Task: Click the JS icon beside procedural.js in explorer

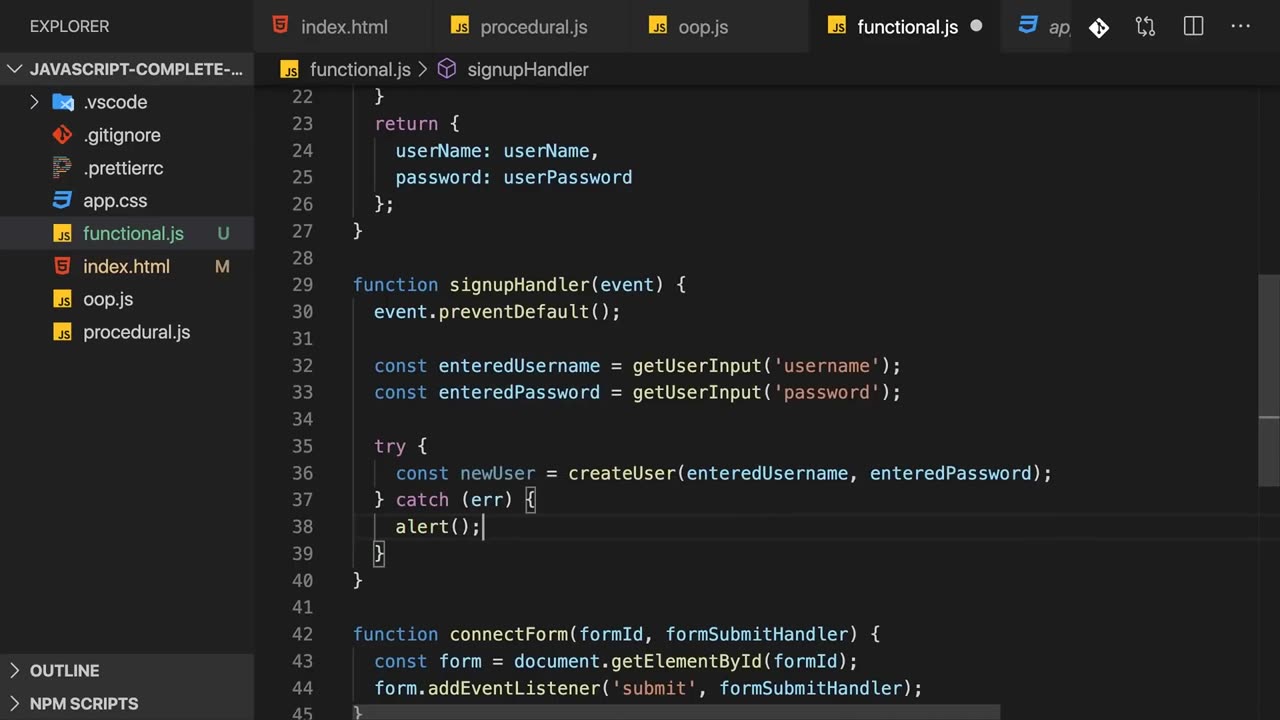Action: click(63, 333)
